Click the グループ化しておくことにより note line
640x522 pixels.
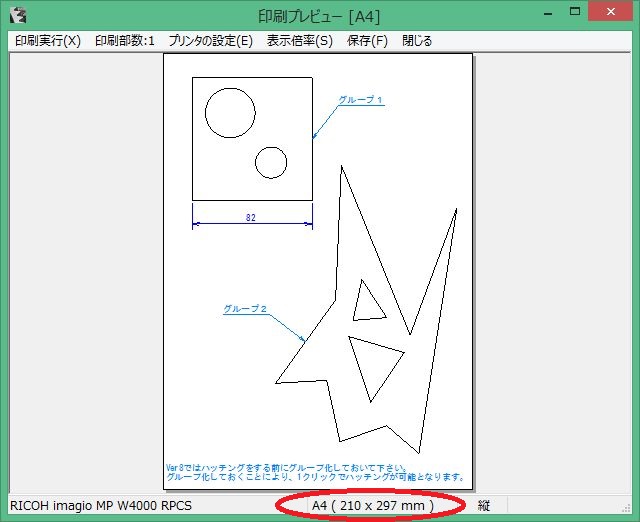coord(316,477)
